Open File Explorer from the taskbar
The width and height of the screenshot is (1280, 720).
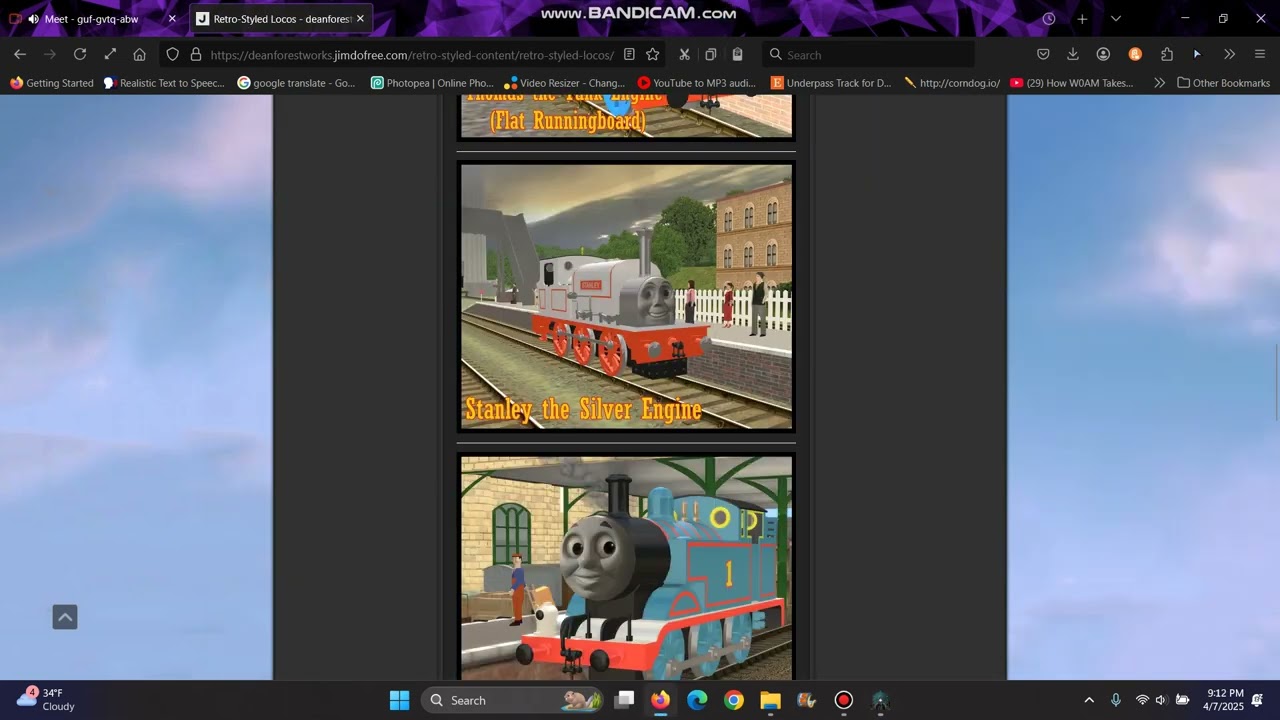(x=770, y=700)
